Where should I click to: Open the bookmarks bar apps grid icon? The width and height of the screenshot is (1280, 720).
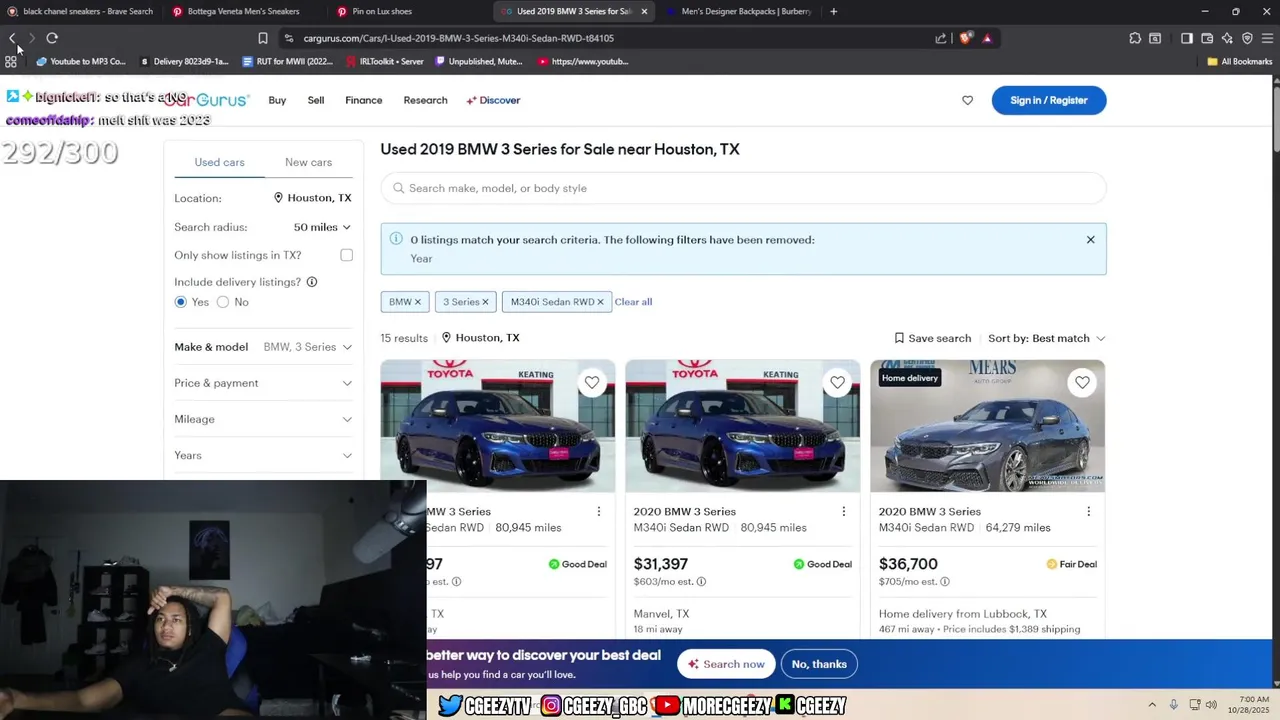click(11, 61)
